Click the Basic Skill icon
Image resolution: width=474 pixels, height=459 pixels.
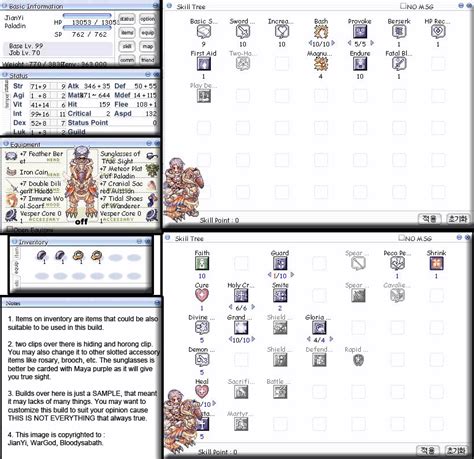(x=204, y=32)
